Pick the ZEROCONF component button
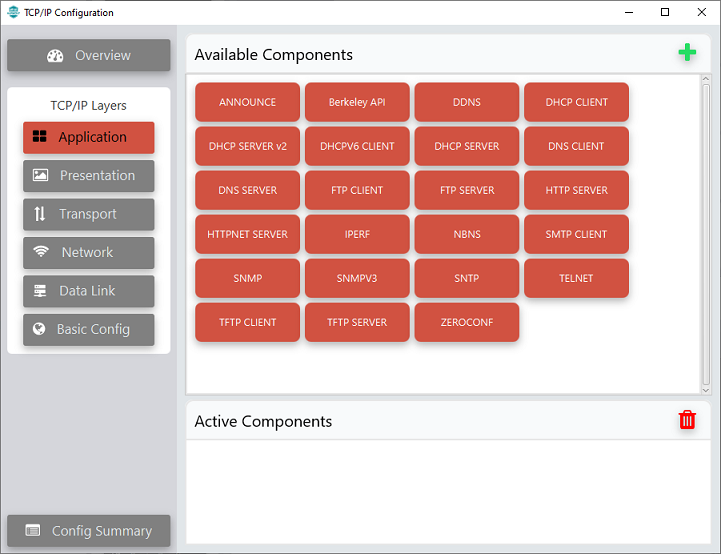The image size is (721, 554). [x=467, y=322]
